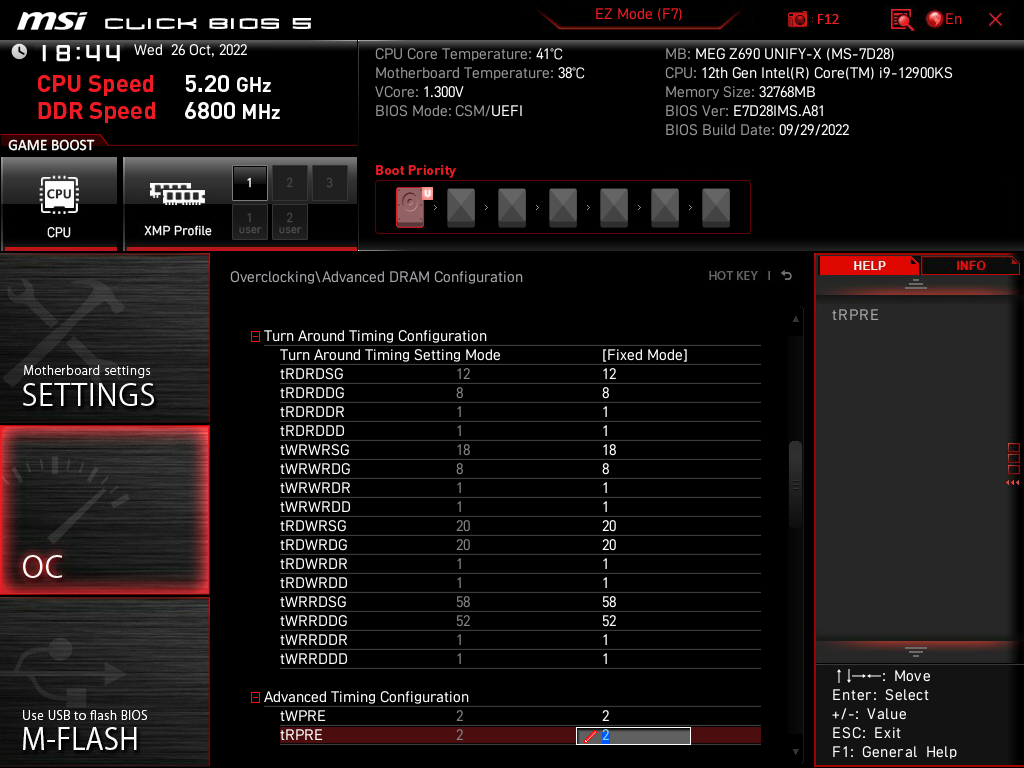Select the tRDWRDR row
The width and height of the screenshot is (1024, 768).
(x=520, y=564)
